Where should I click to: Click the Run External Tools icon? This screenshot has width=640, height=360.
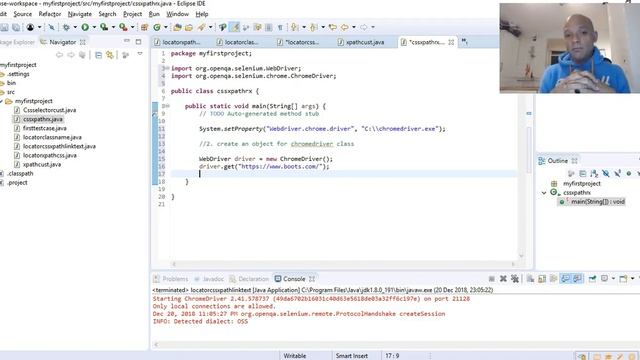[x=123, y=27]
